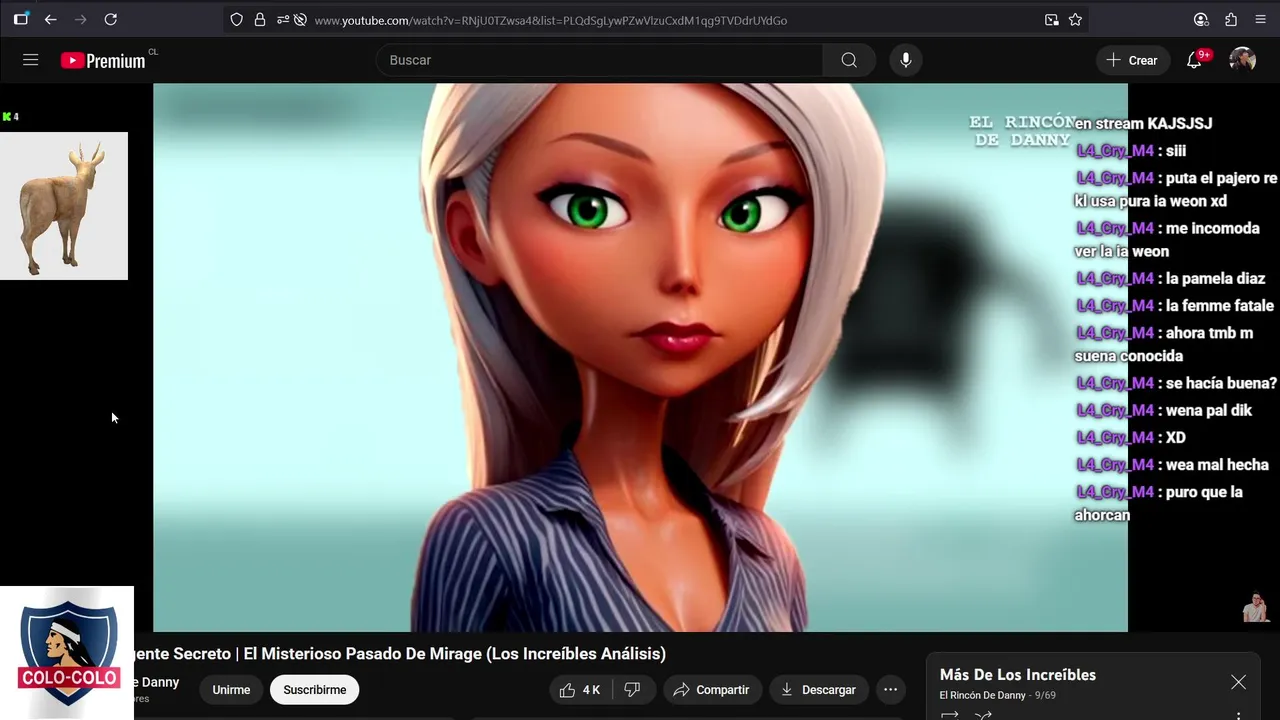Open the account avatar menu

coord(1242,60)
